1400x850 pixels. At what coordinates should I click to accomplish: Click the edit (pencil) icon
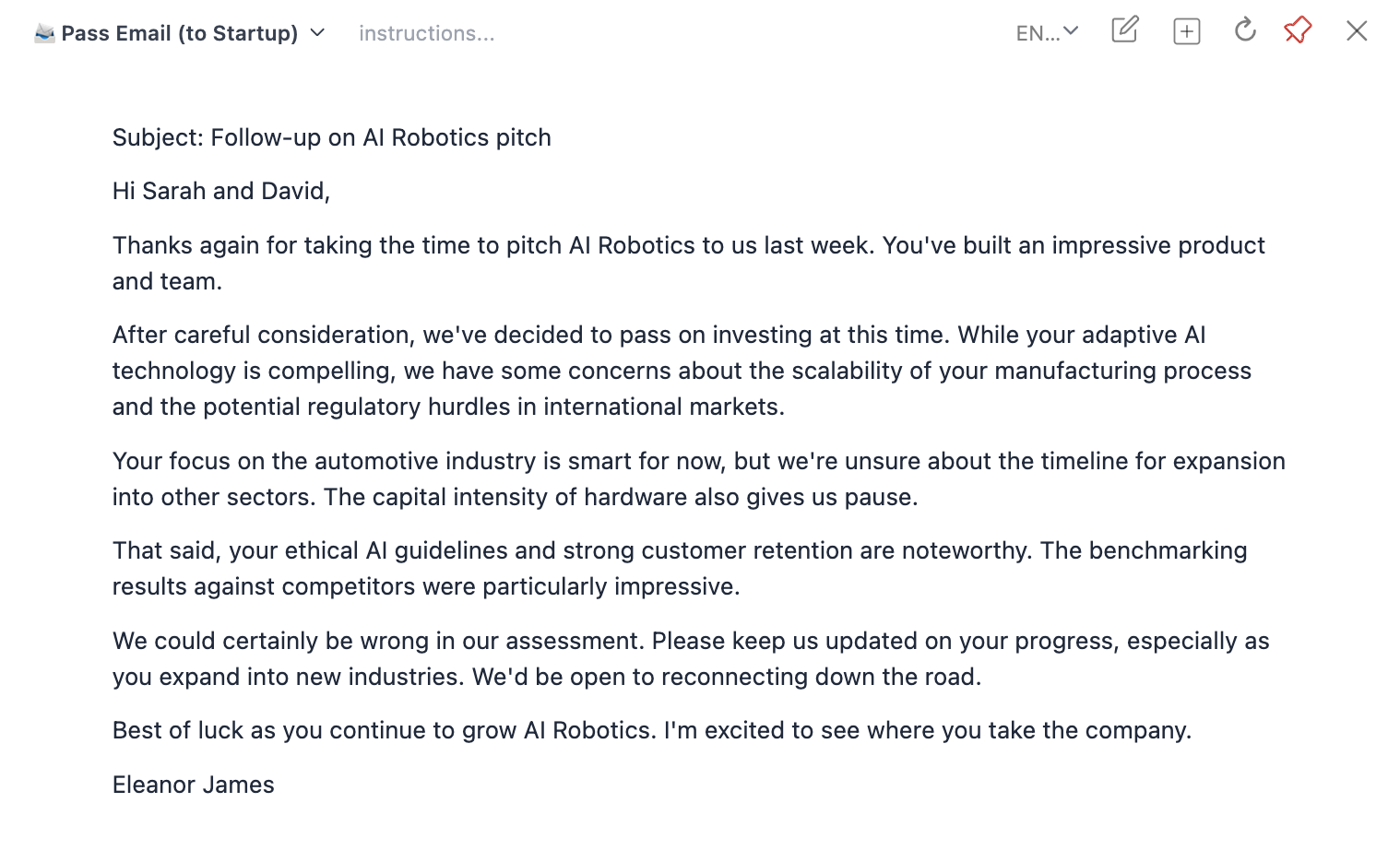tap(1124, 30)
